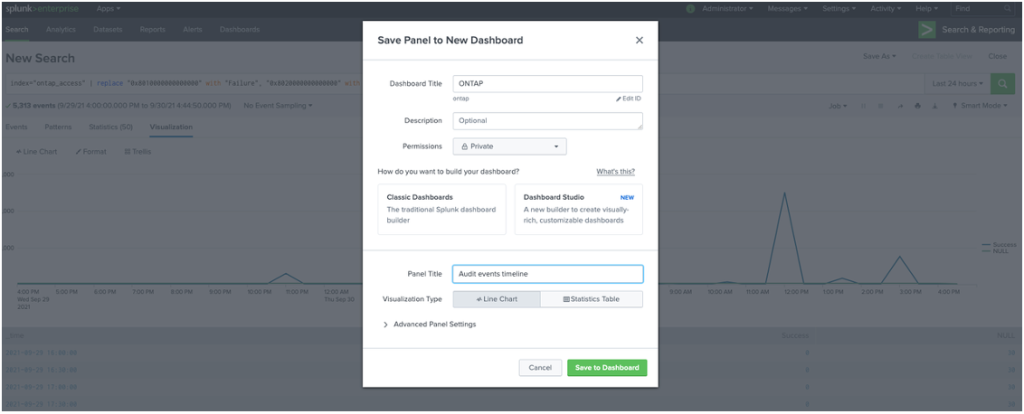1024x414 pixels.
Task: Open the Save As dropdown
Action: 880,57
